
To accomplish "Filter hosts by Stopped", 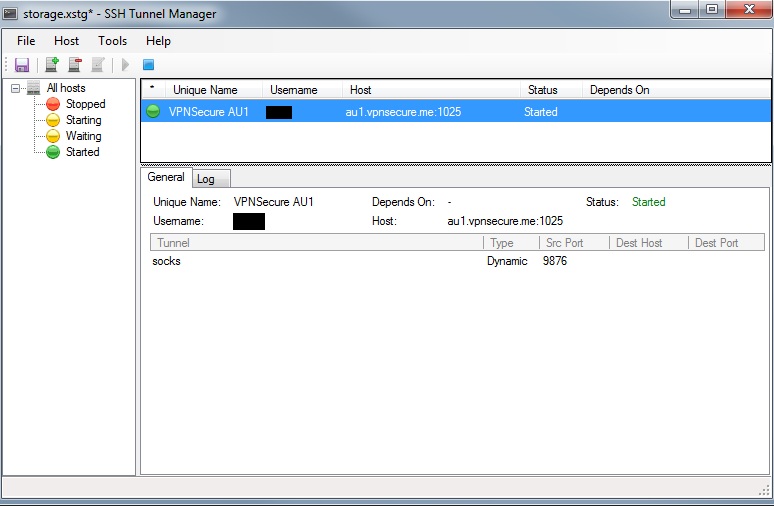I will pyautogui.click(x=85, y=104).
